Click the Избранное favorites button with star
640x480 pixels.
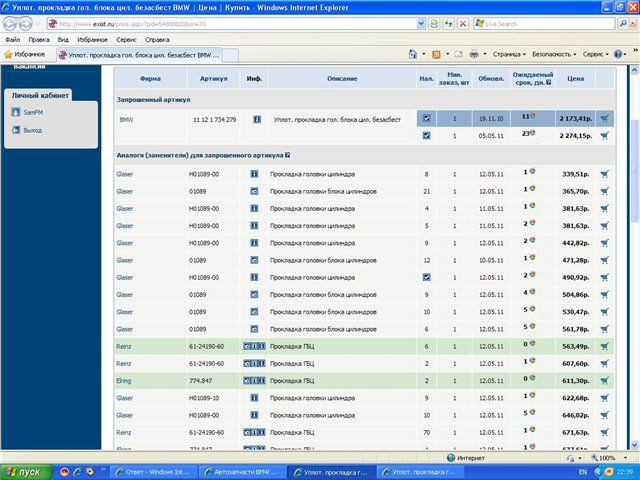click(x=24, y=55)
